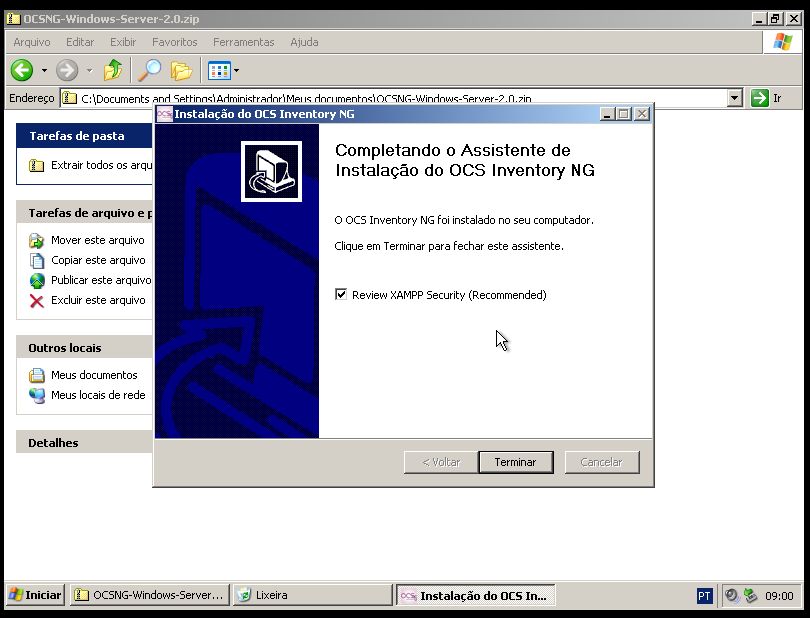Collapse the Outros locais panel
Image resolution: width=810 pixels, height=618 pixels.
tap(85, 348)
